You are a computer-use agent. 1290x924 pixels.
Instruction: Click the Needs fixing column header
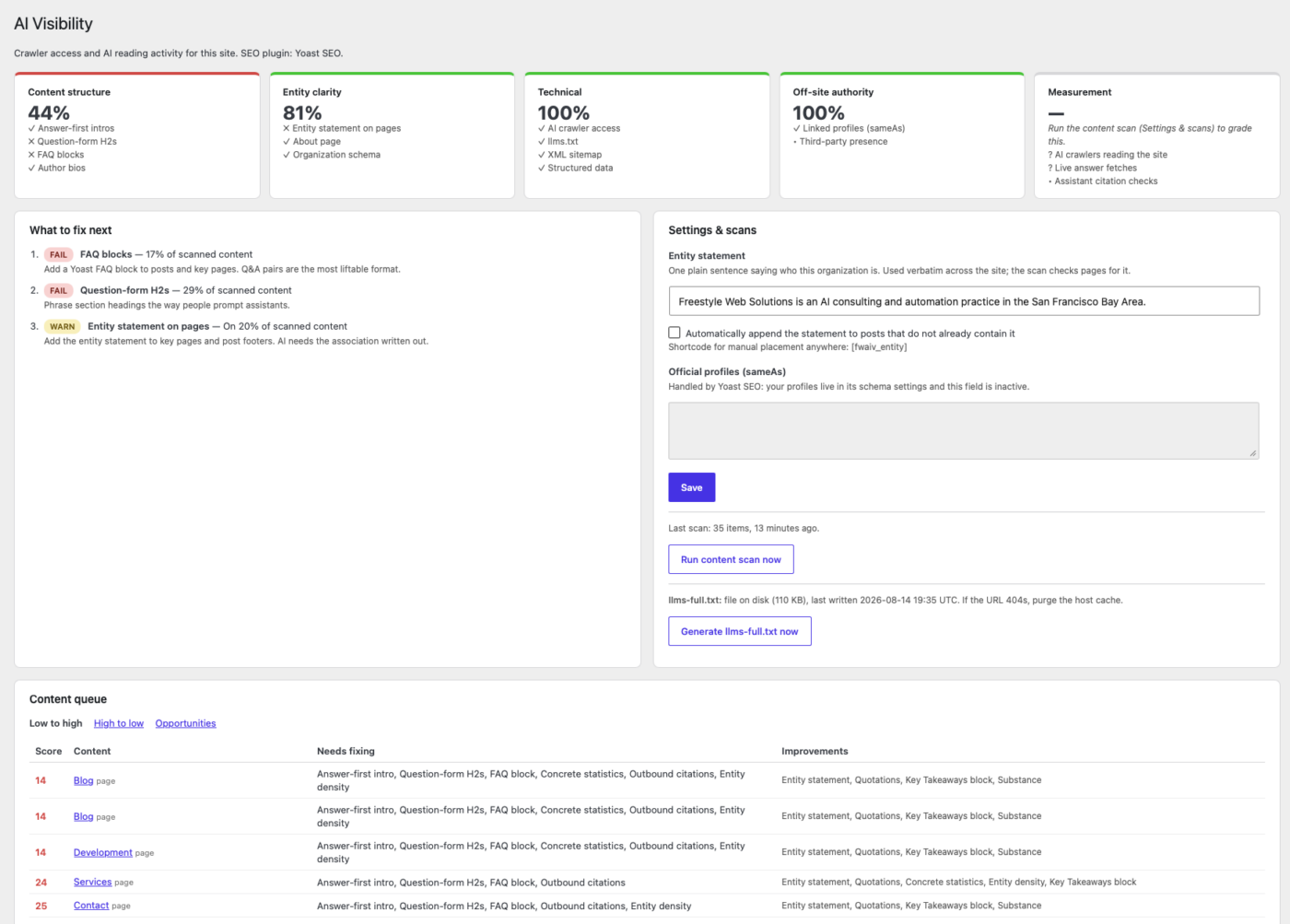click(346, 751)
